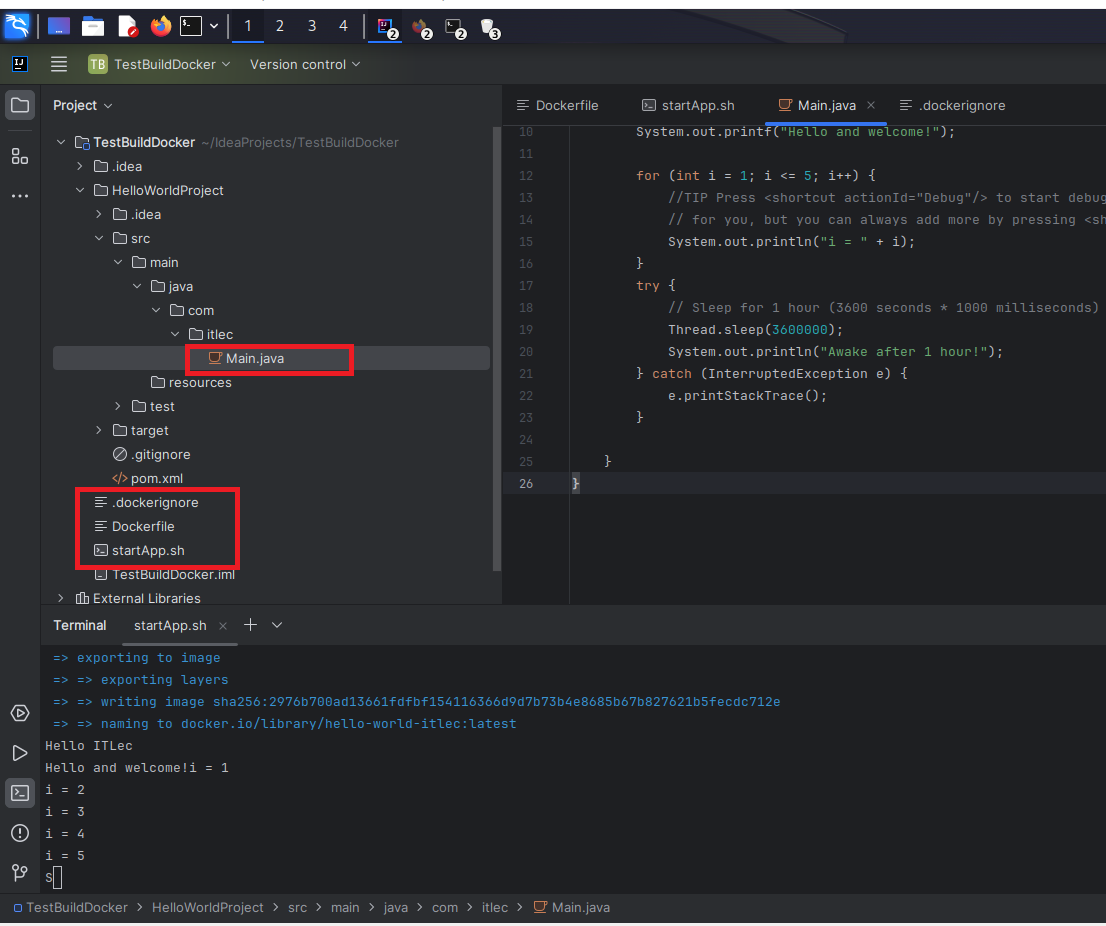Image resolution: width=1106 pixels, height=926 pixels.
Task: Add a new terminal session
Action: click(x=250, y=625)
